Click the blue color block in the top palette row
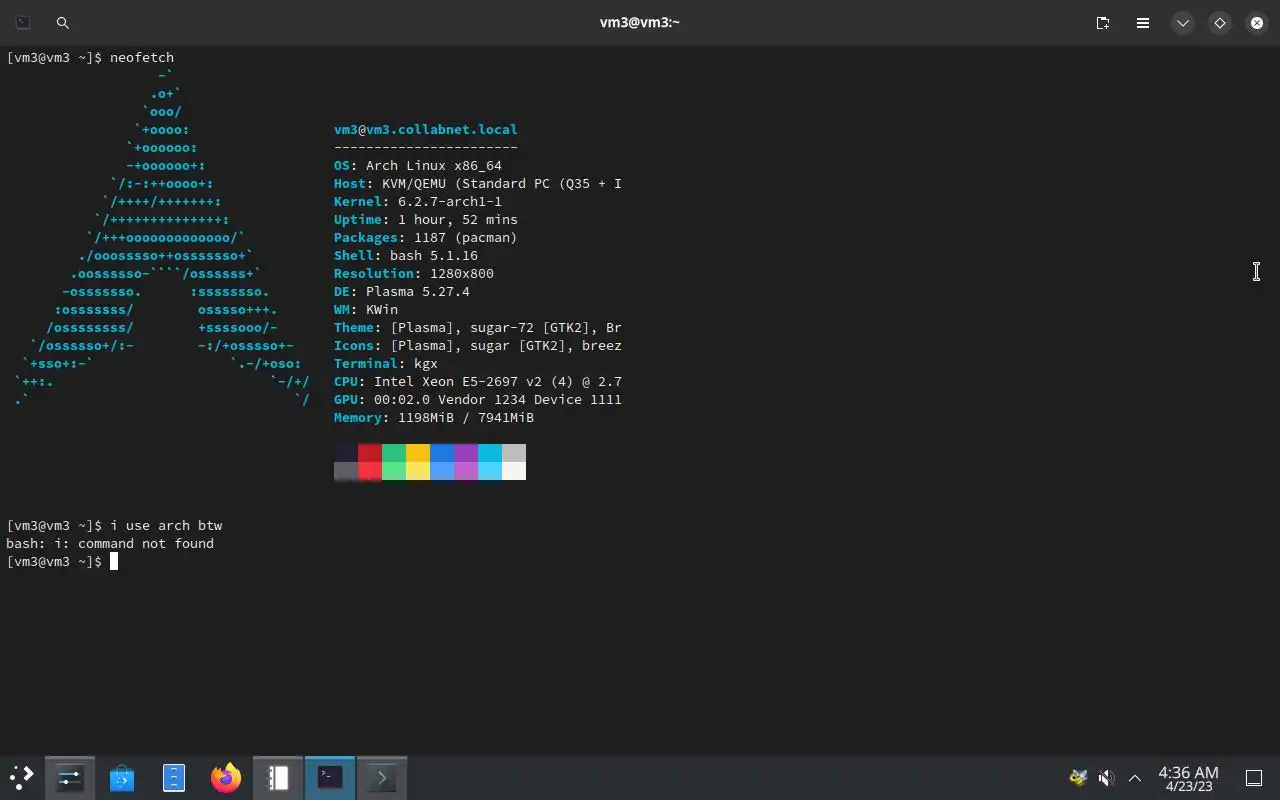 coord(442,453)
